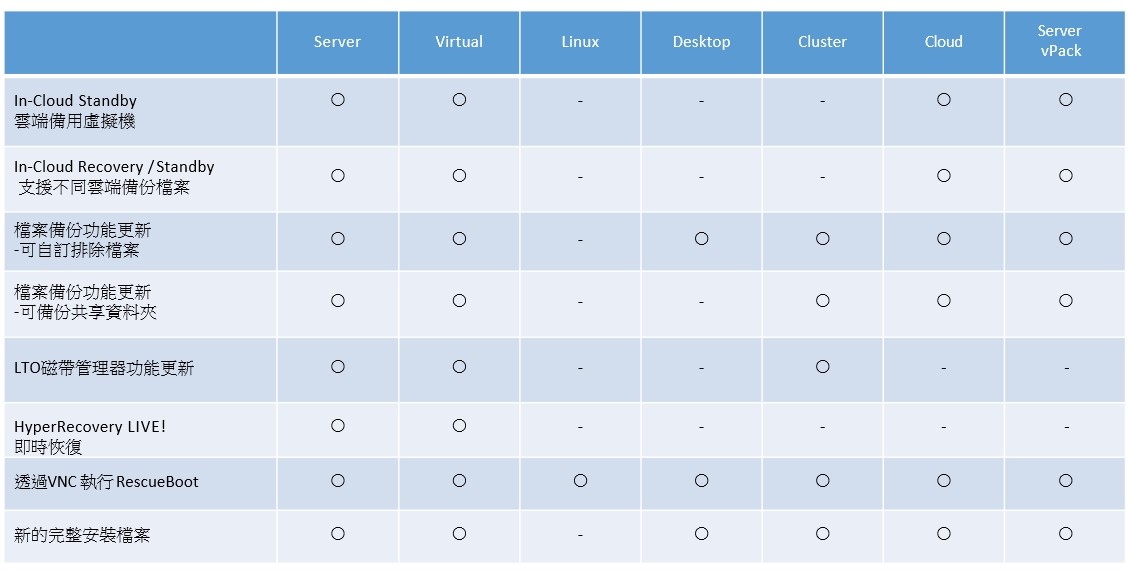The width and height of the screenshot is (1129, 575).
Task: Click the circle for In-Cloud Standby under Cloud
Action: click(944, 100)
